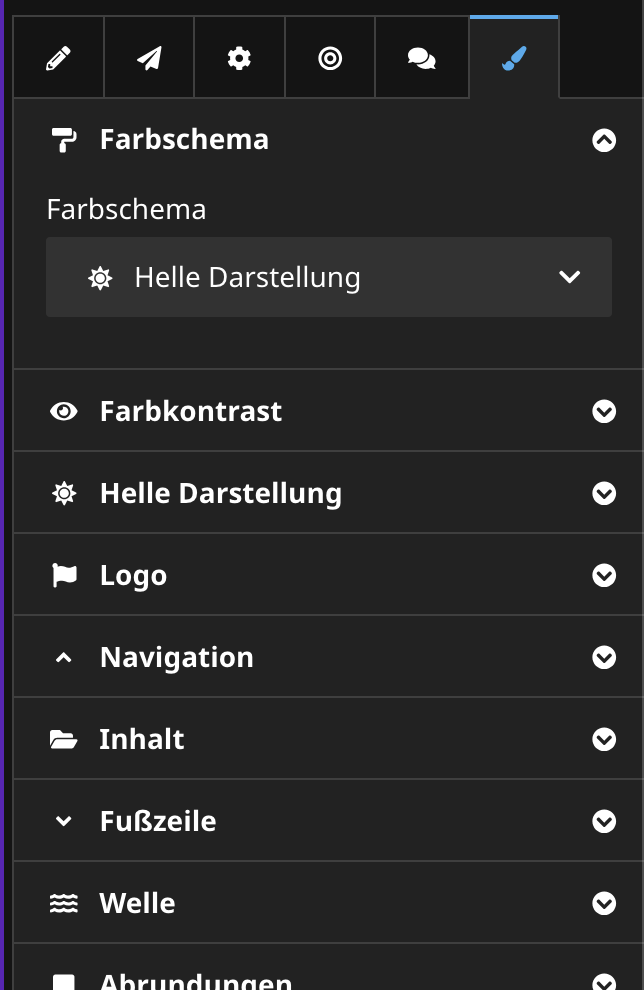Open the target bullseye tab
The height and width of the screenshot is (990, 644).
pyautogui.click(x=330, y=59)
